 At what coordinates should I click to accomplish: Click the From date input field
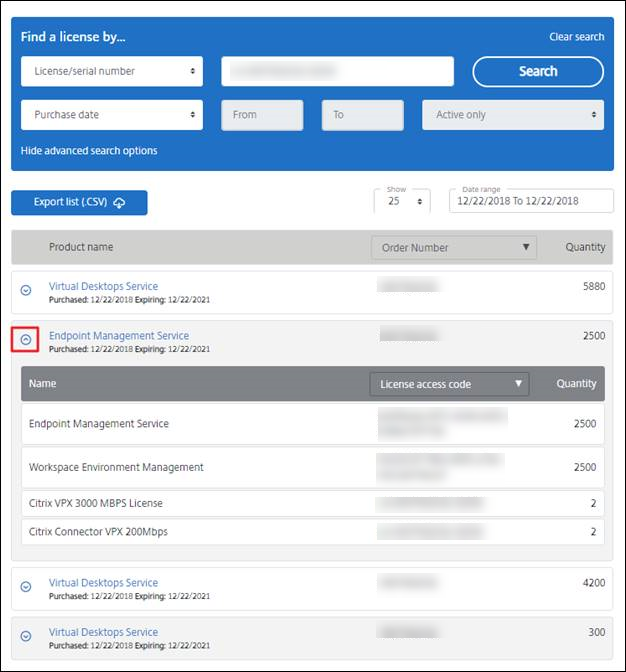point(262,115)
